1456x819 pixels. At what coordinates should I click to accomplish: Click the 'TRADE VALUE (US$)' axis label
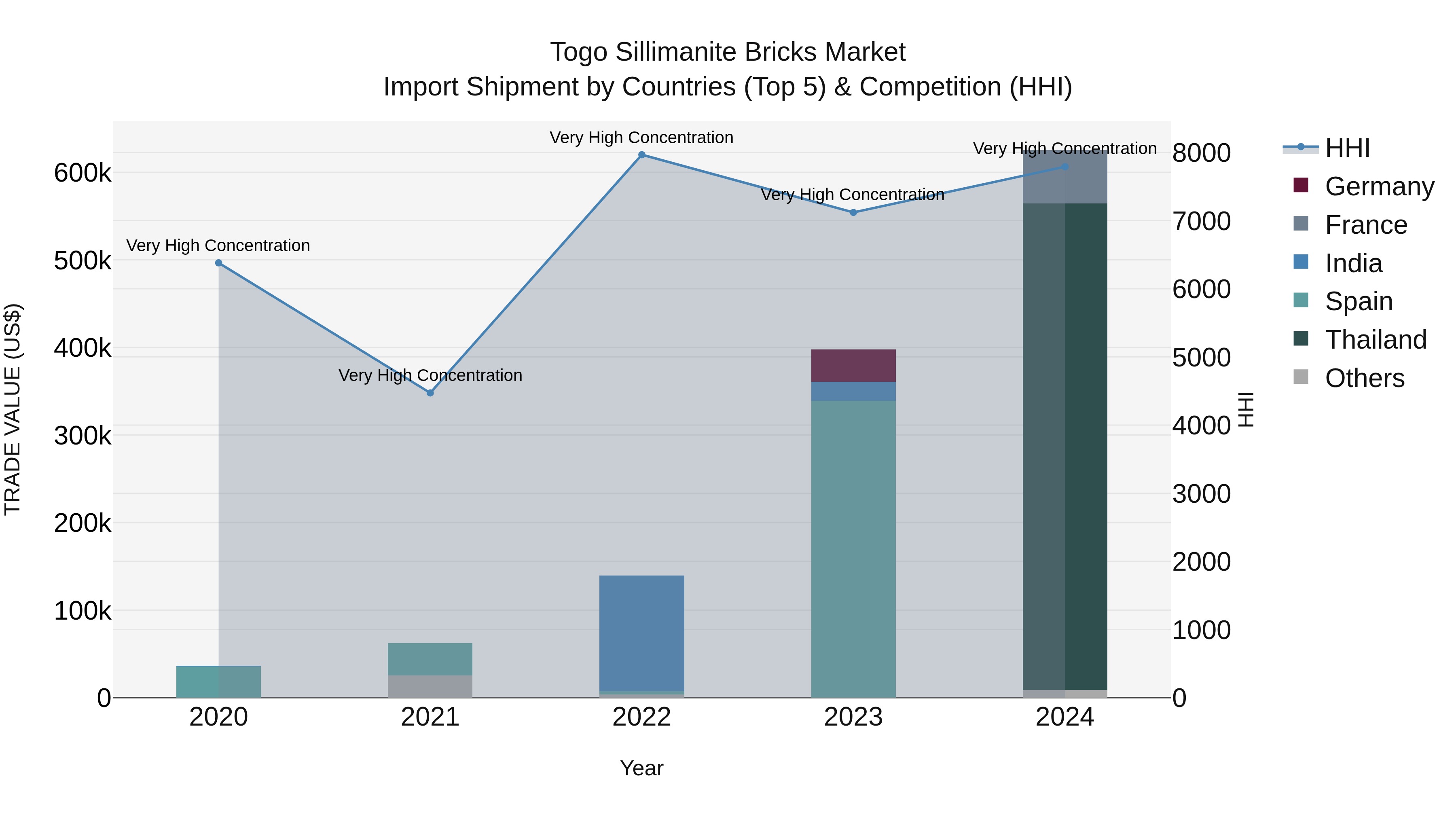[x=13, y=409]
